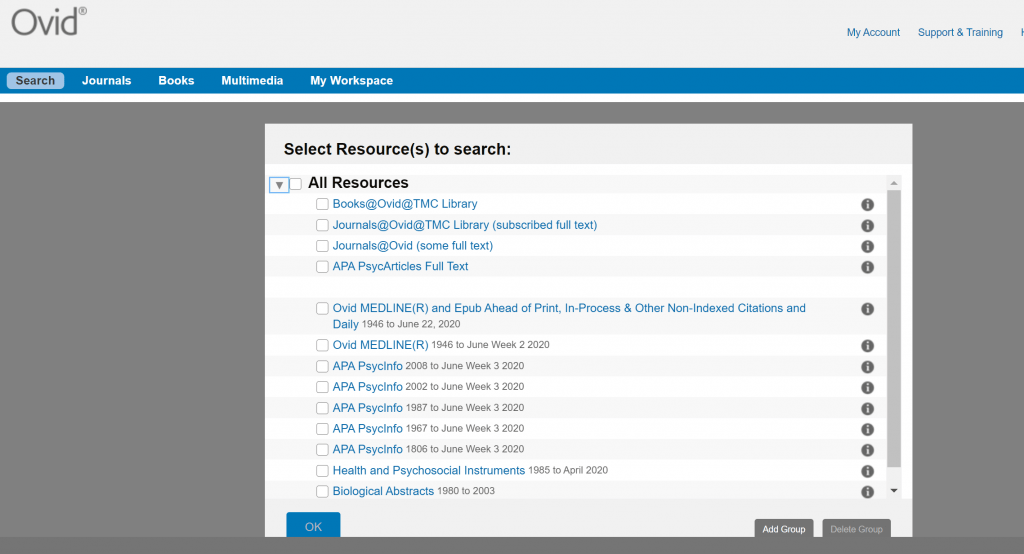Screen dimensions: 1024x554
Task: Check Ovid MEDLINE(R) and Epub Ahead of Print checkbox
Action: click(x=322, y=308)
